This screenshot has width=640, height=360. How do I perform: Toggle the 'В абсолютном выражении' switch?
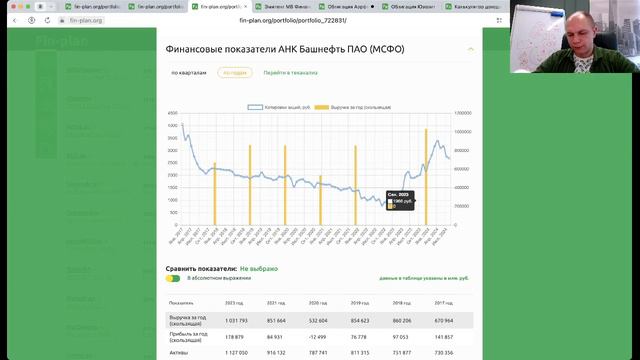click(x=173, y=278)
